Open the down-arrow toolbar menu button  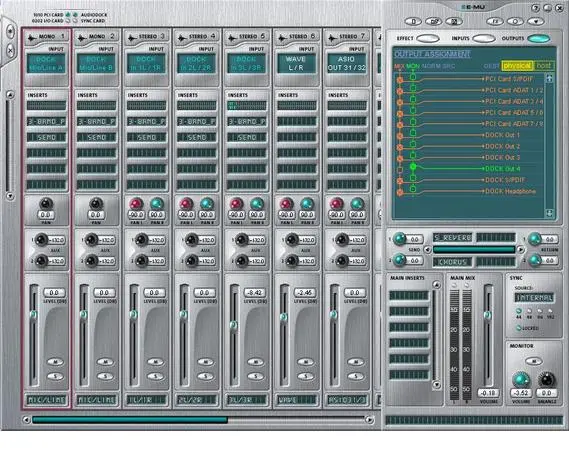tap(536, 21)
